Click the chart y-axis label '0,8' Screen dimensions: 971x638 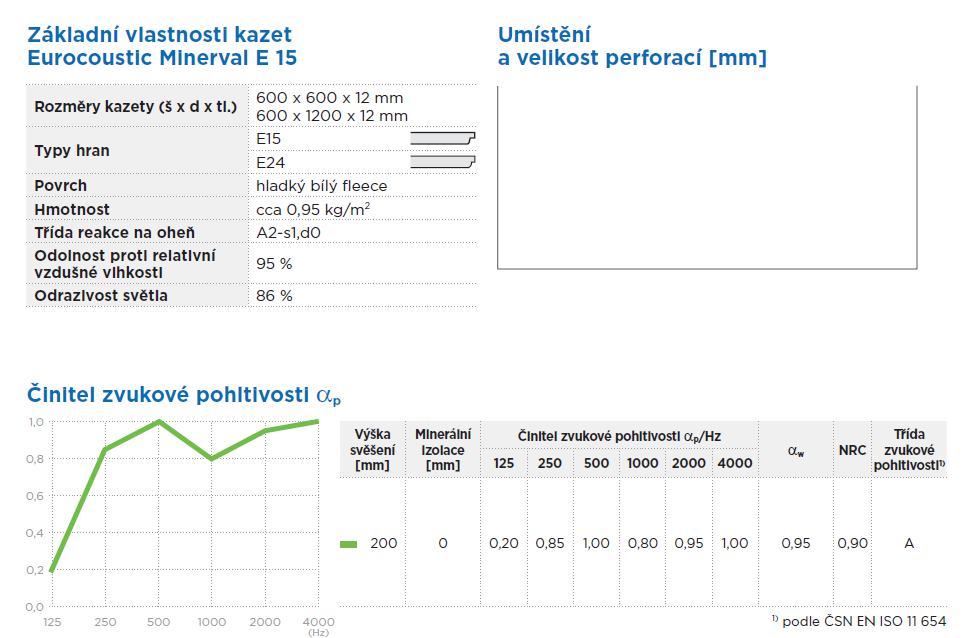pyautogui.click(x=35, y=459)
